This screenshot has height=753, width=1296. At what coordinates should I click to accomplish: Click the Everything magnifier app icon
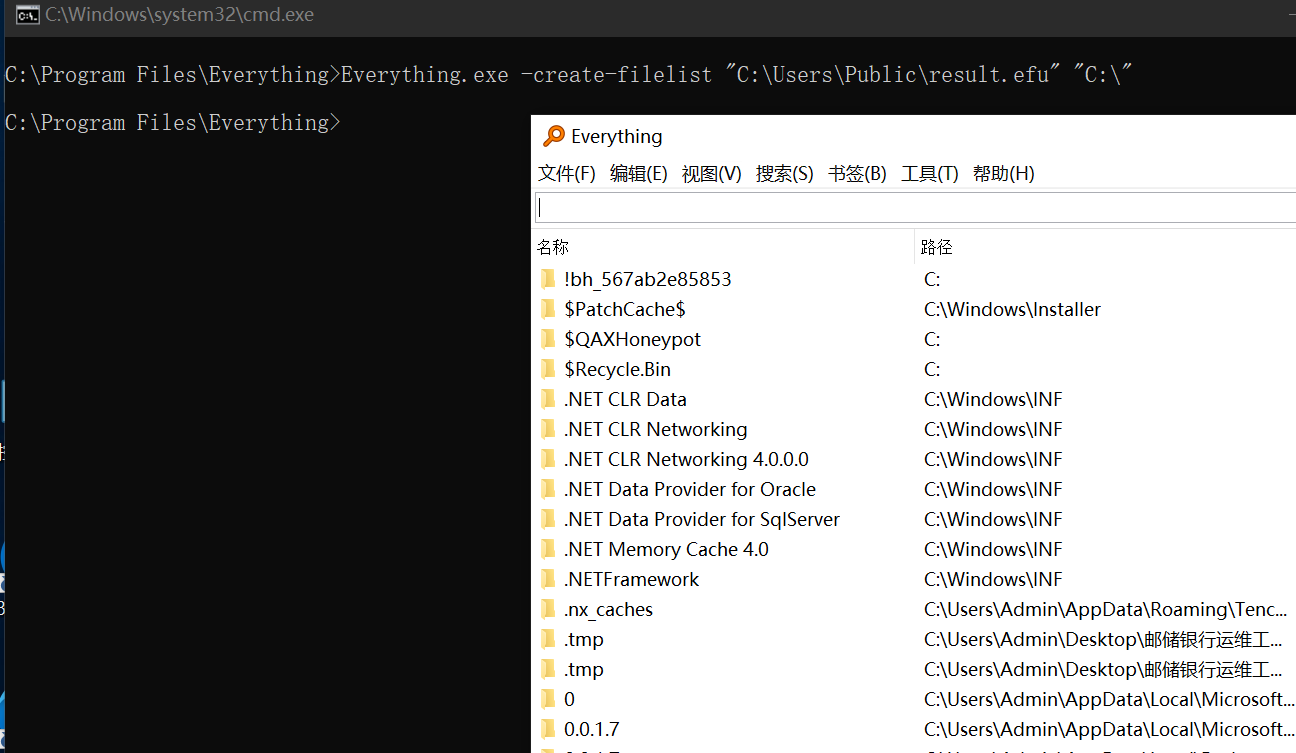[x=553, y=137]
